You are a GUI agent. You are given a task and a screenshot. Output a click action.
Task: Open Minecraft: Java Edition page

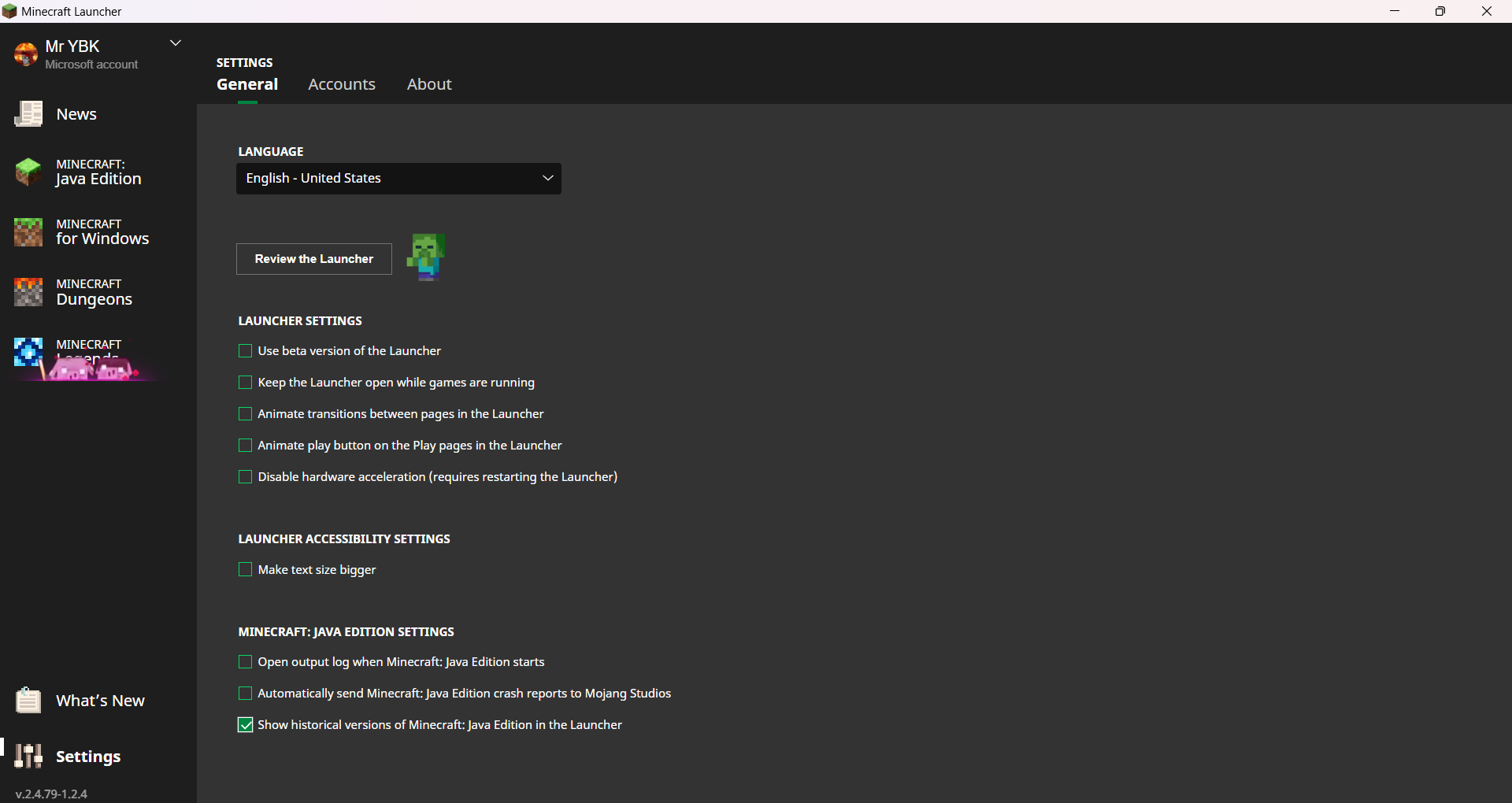click(x=98, y=172)
